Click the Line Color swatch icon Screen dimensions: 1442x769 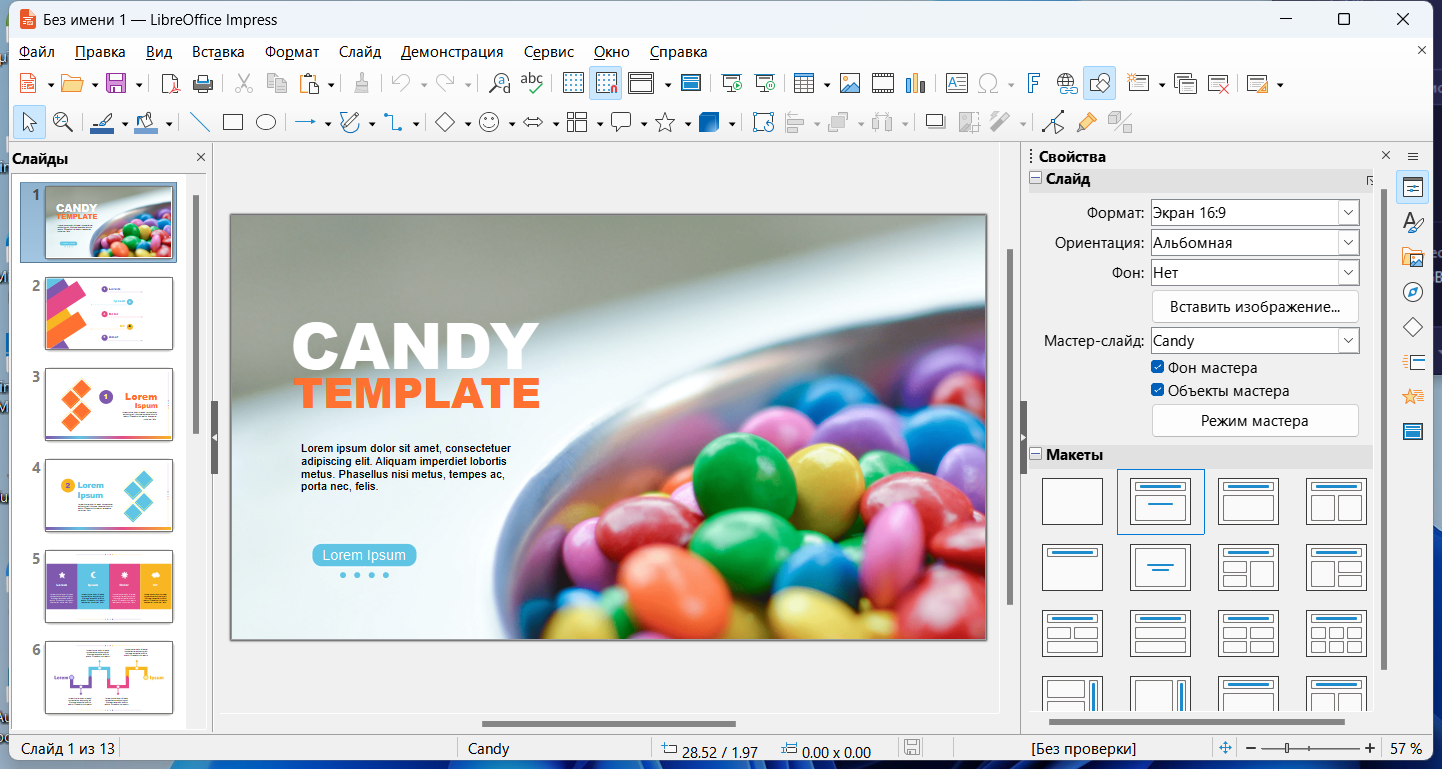[102, 122]
